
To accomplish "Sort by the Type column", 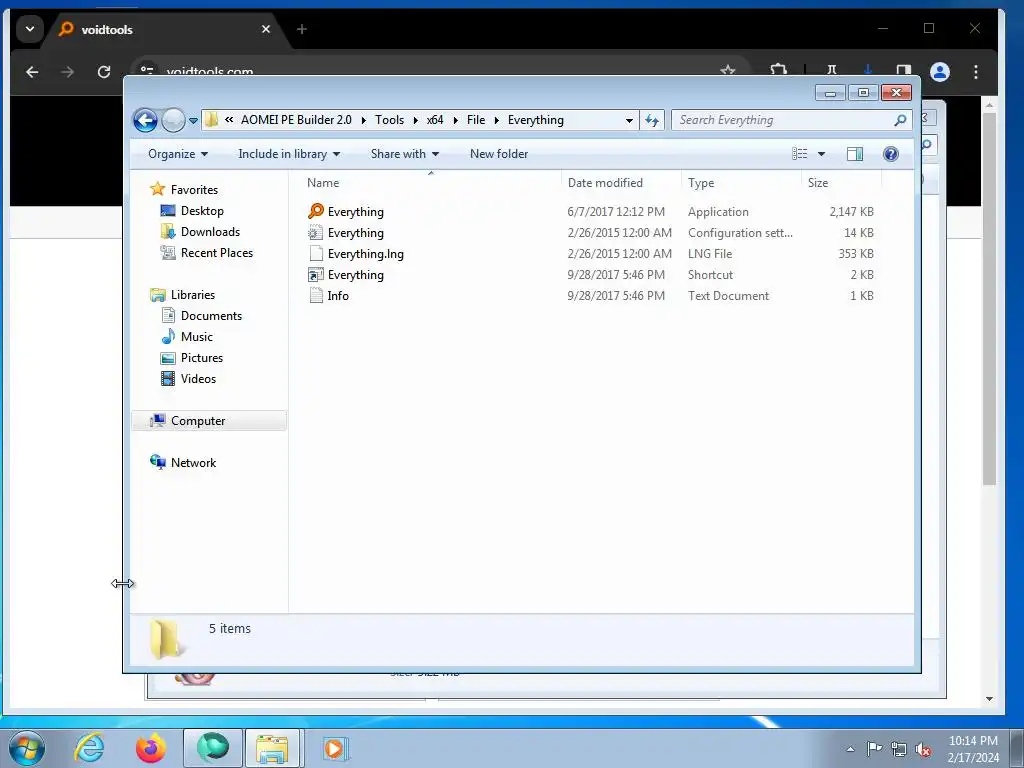I will coord(741,183).
